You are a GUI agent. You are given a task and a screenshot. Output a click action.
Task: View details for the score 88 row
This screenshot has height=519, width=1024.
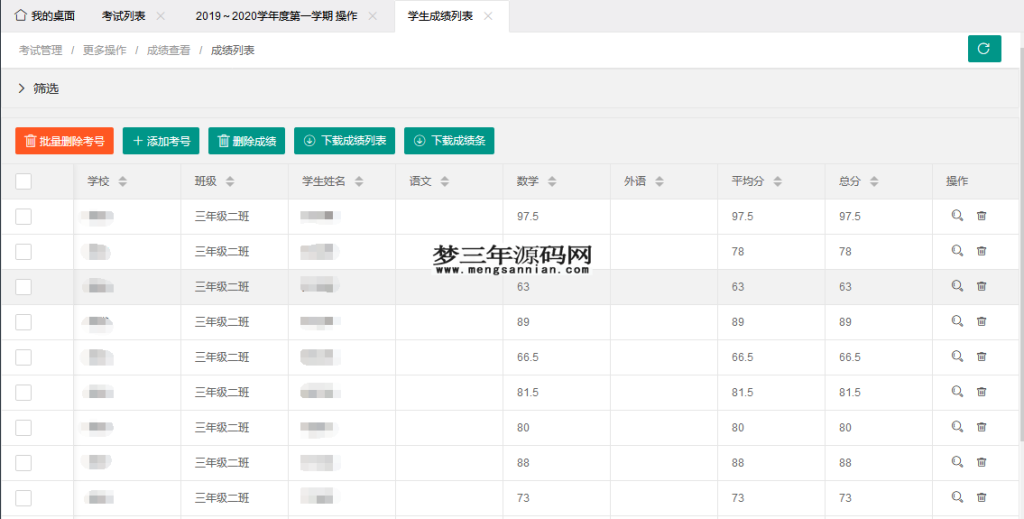click(957, 462)
